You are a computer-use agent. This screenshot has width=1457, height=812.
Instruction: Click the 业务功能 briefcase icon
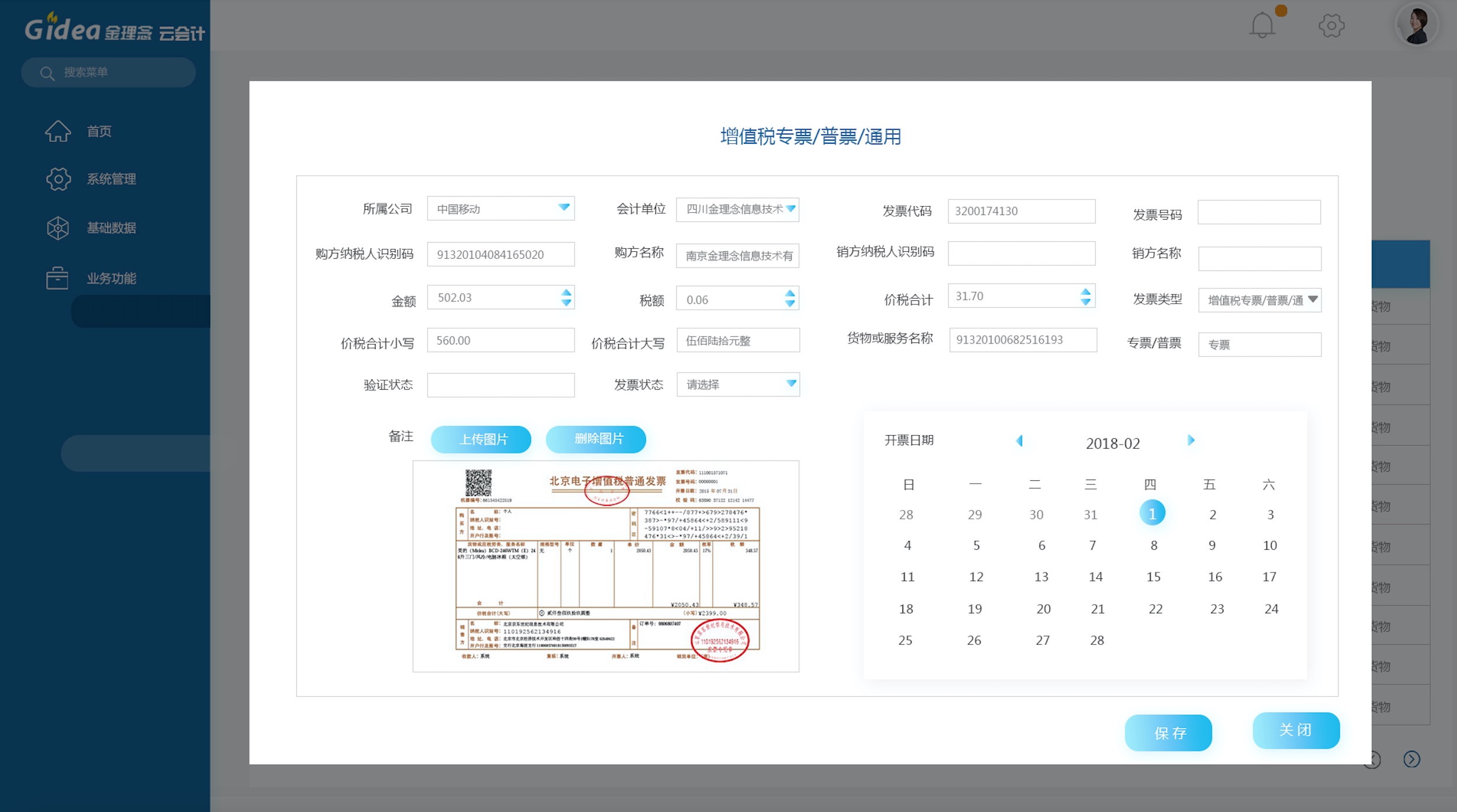click(x=57, y=277)
